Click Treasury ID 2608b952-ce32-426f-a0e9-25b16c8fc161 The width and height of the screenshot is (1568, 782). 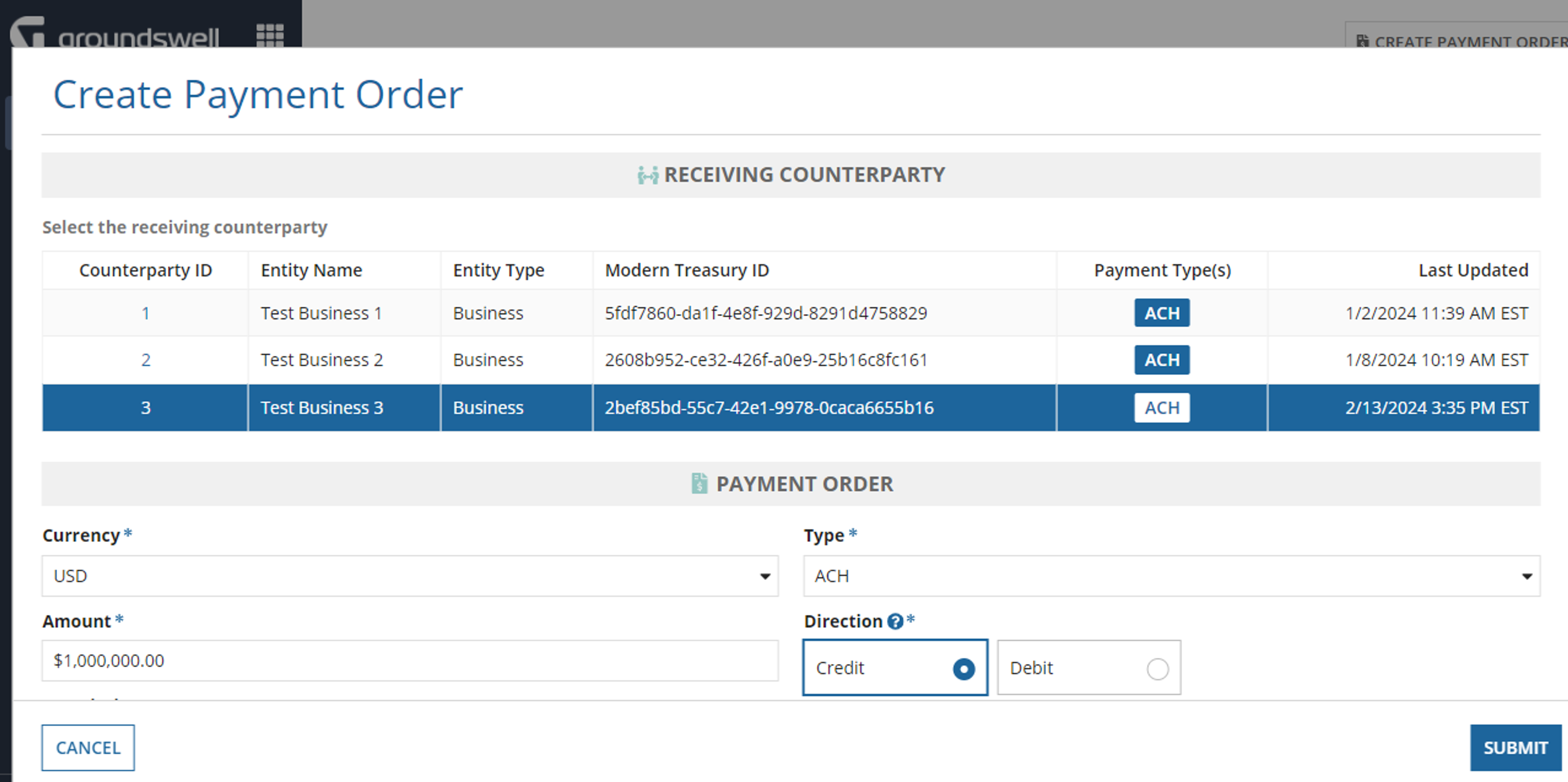coord(766,360)
